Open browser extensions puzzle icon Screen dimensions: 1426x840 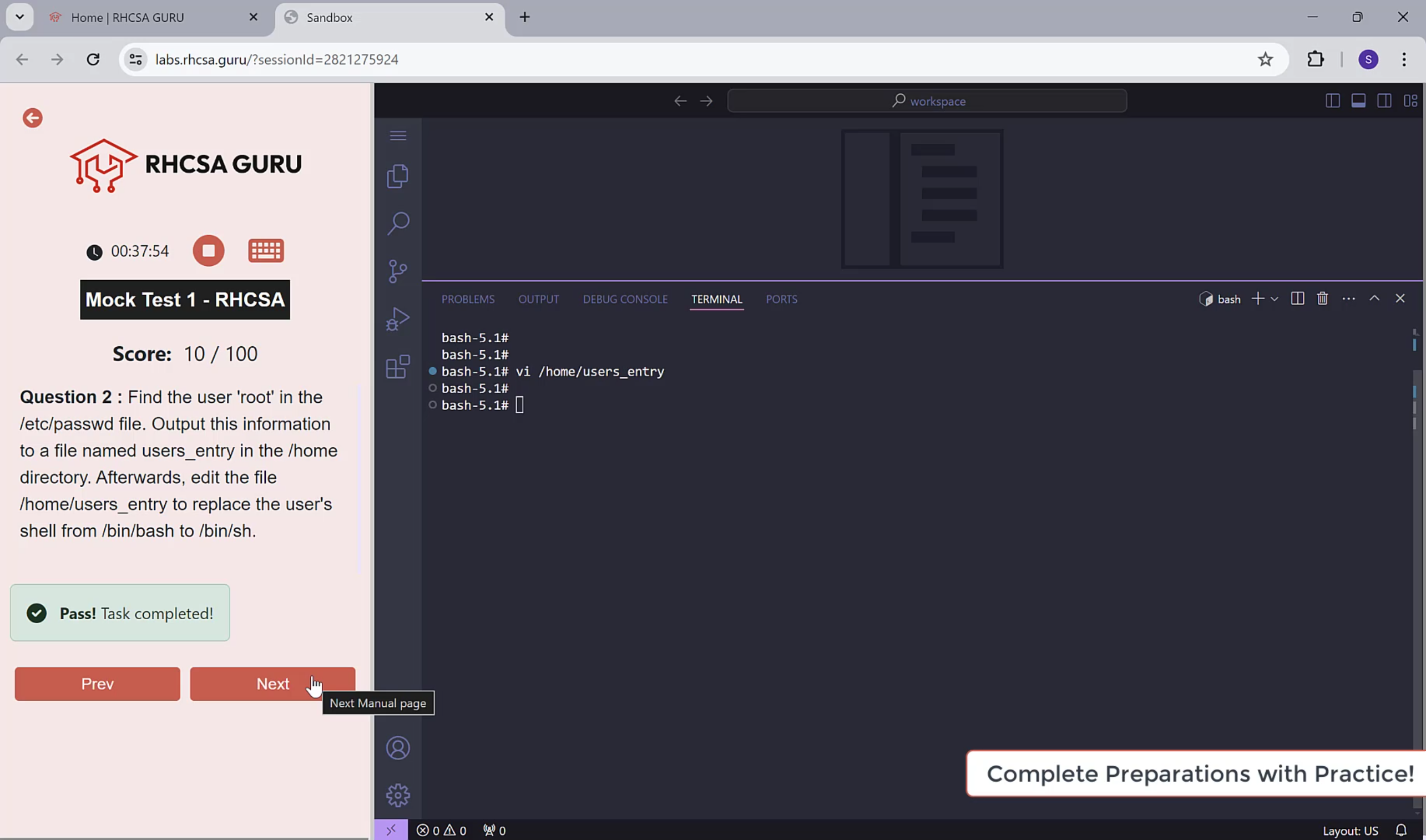coord(1316,59)
